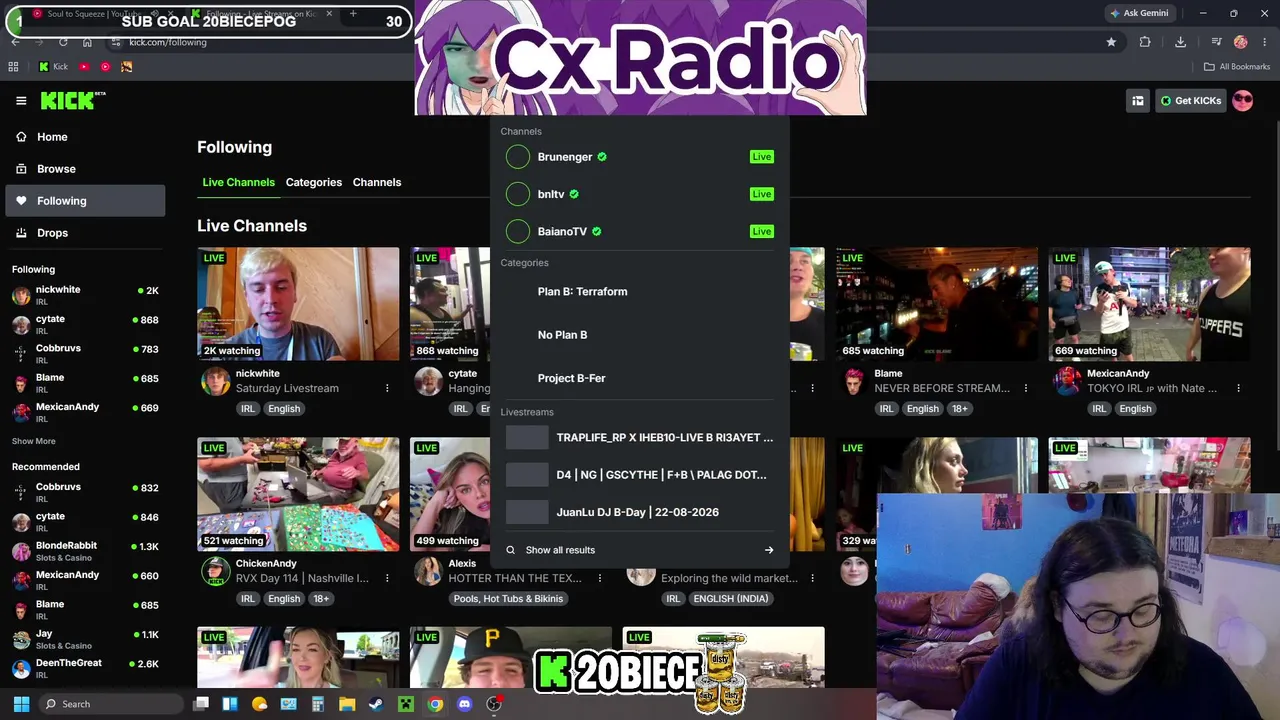This screenshot has width=1280, height=720.
Task: Open JuanLu DJ B-Day livestream result
Action: 640,512
